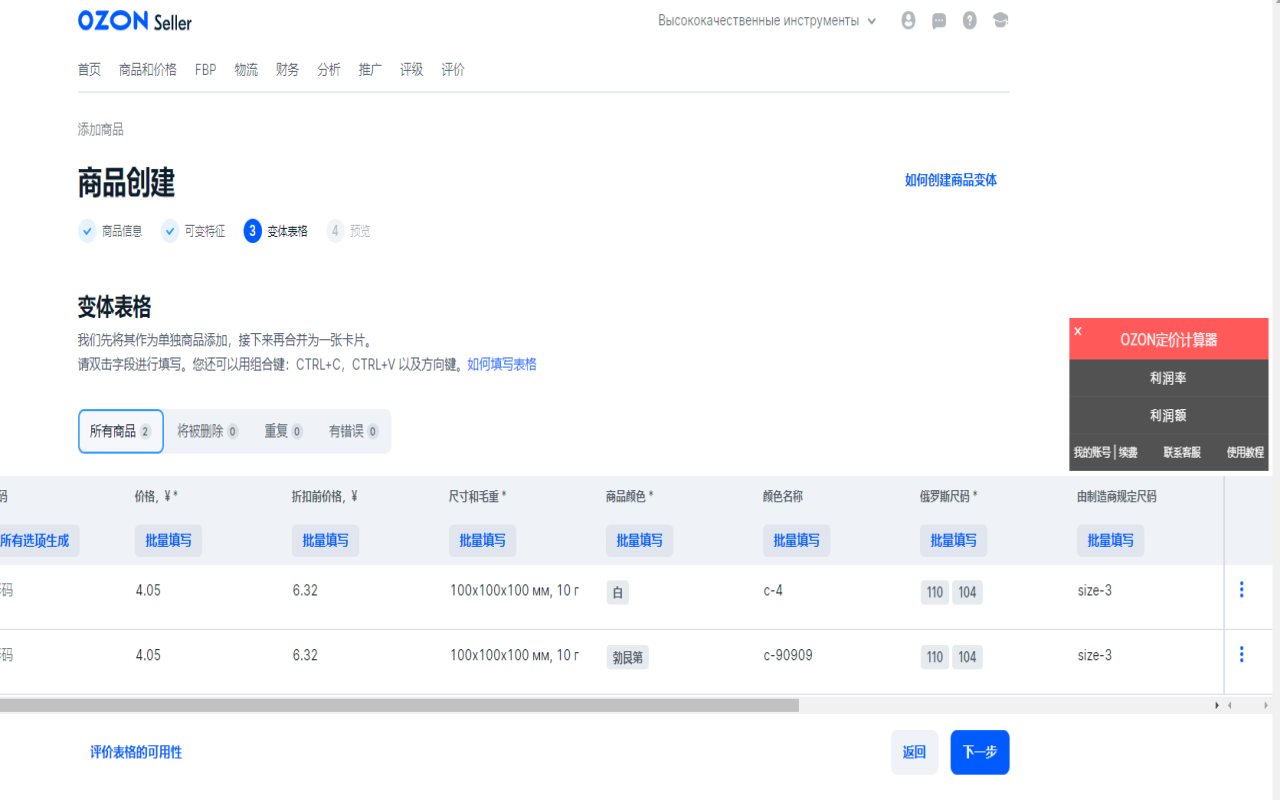This screenshot has width=1280, height=800.
Task: Open the graduation cap learning icon
Action: coord(1000,19)
